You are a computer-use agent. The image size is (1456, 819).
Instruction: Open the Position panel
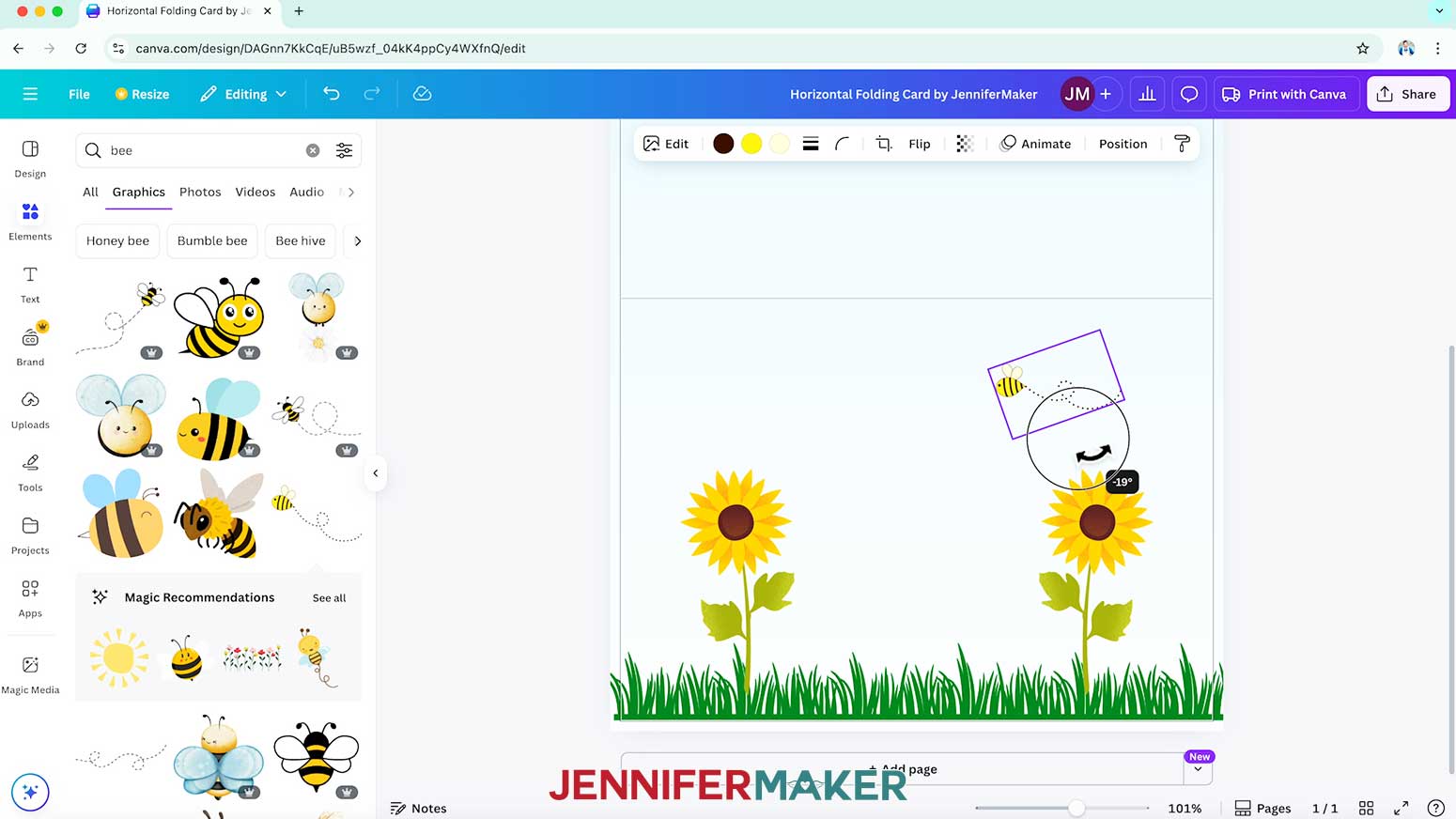1123,144
